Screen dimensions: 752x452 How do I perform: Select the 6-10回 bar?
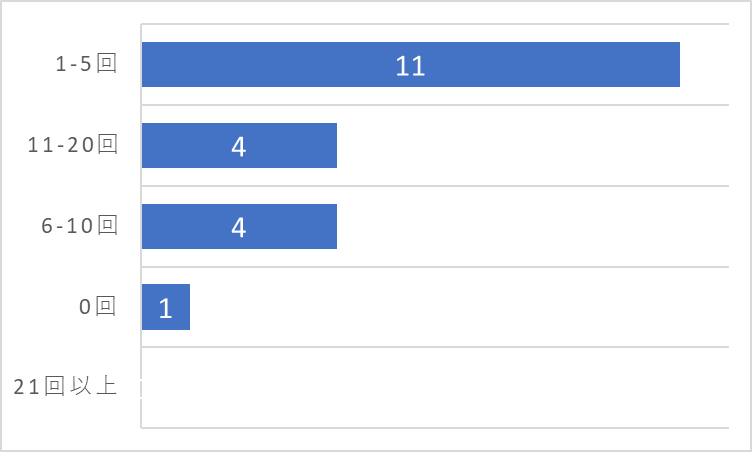coord(239,226)
